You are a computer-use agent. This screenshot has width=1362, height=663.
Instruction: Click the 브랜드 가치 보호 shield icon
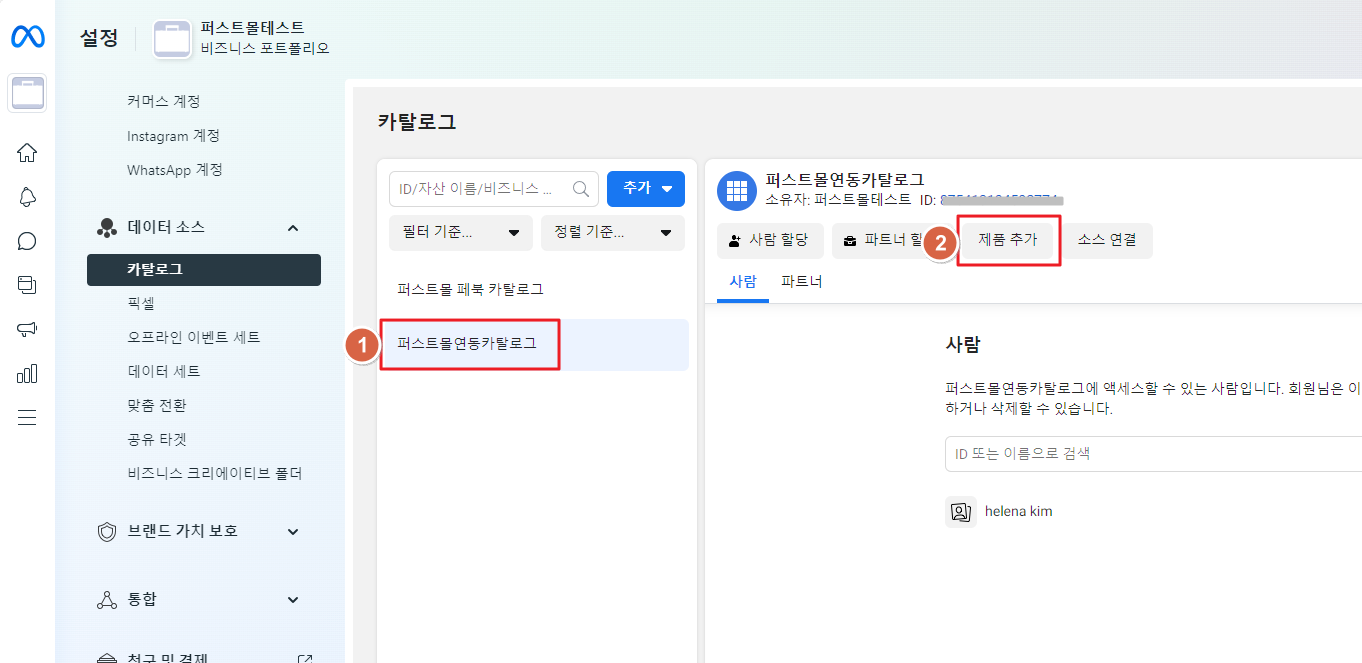coord(106,531)
